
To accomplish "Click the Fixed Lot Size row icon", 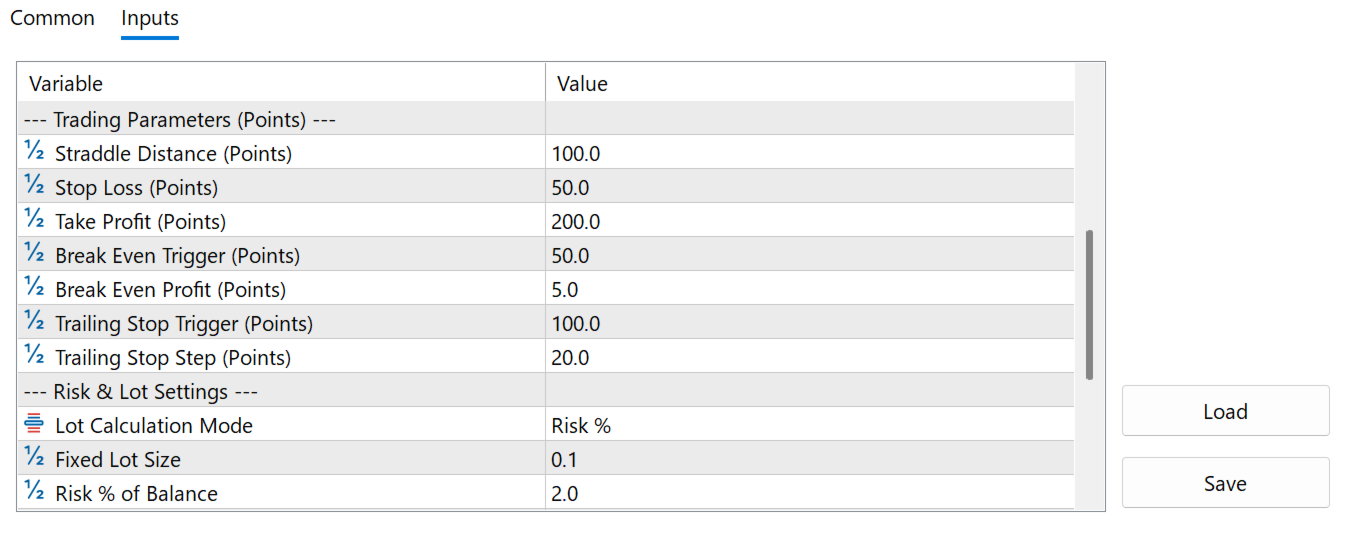I will pyautogui.click(x=34, y=459).
